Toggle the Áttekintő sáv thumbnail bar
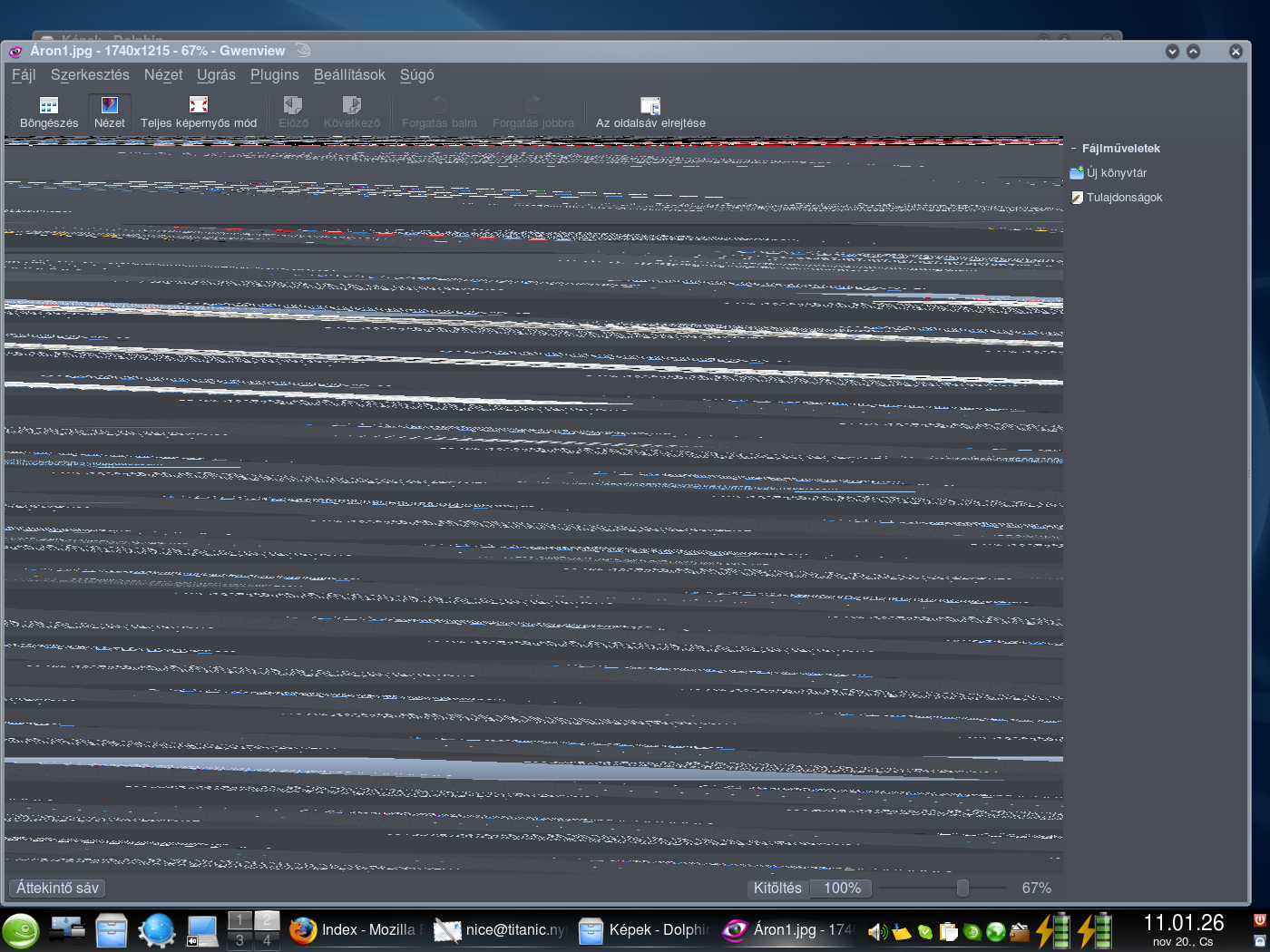This screenshot has height=952, width=1270. pos(57,889)
